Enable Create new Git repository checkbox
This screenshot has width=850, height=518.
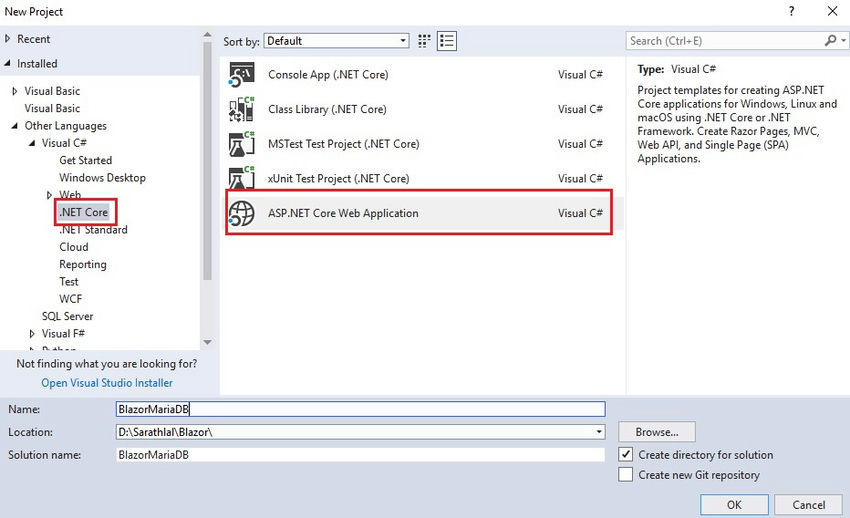click(x=626, y=475)
